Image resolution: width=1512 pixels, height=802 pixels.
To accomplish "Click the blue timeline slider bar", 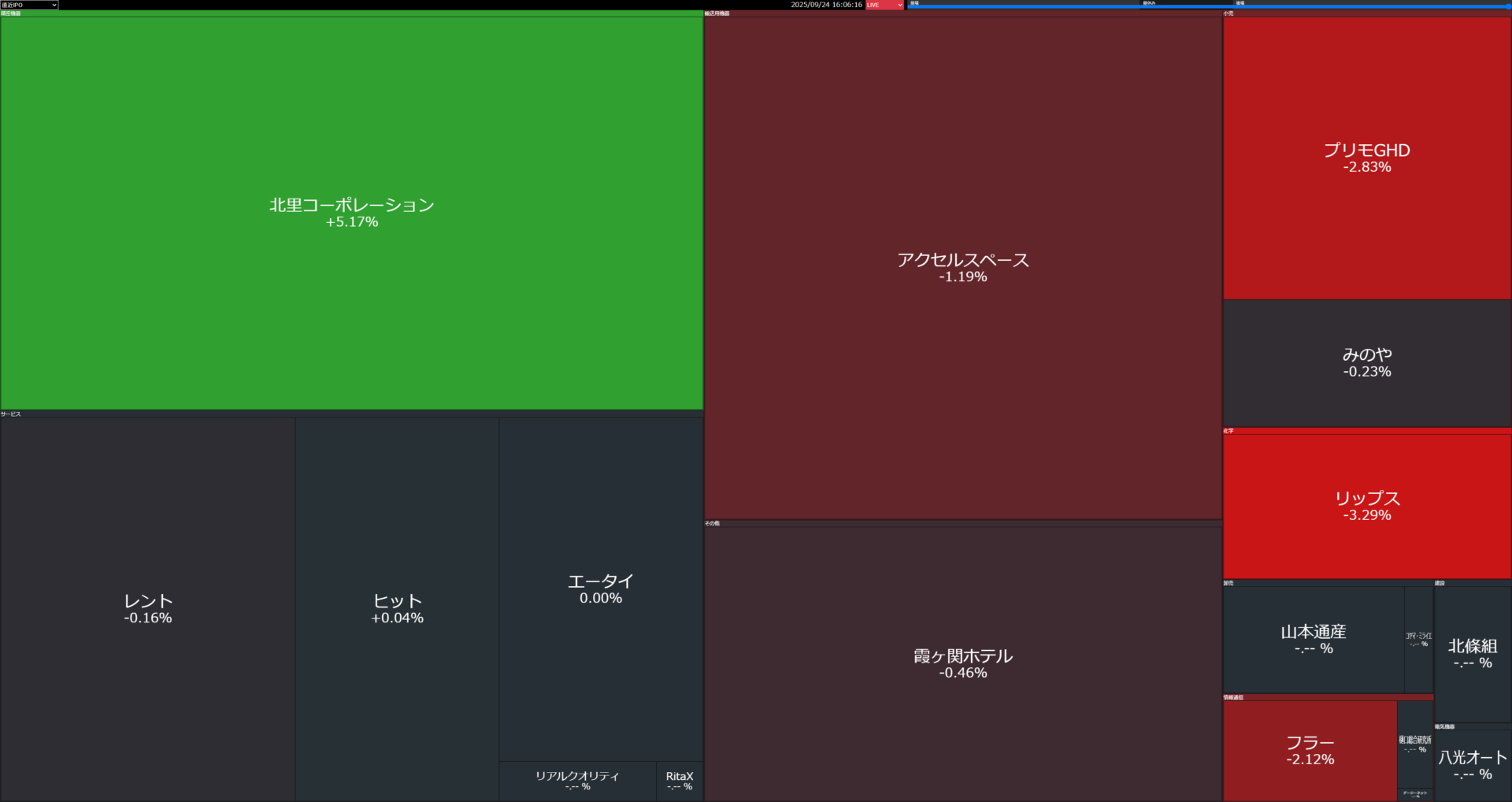I will coord(1209,6).
